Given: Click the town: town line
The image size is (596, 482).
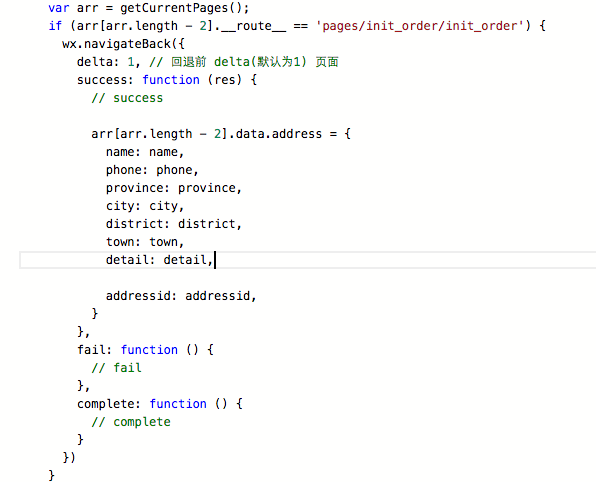Looking at the screenshot, I should 145,242.
